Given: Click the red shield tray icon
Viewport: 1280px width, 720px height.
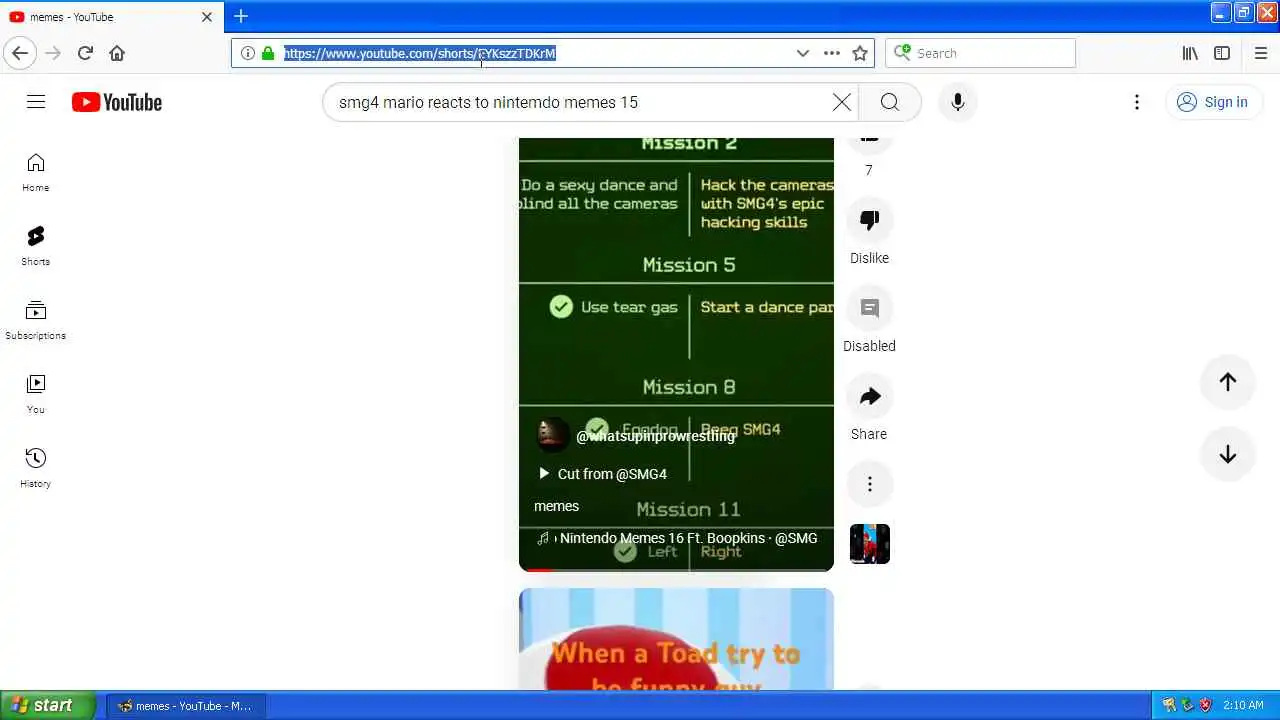Looking at the screenshot, I should coord(1205,705).
